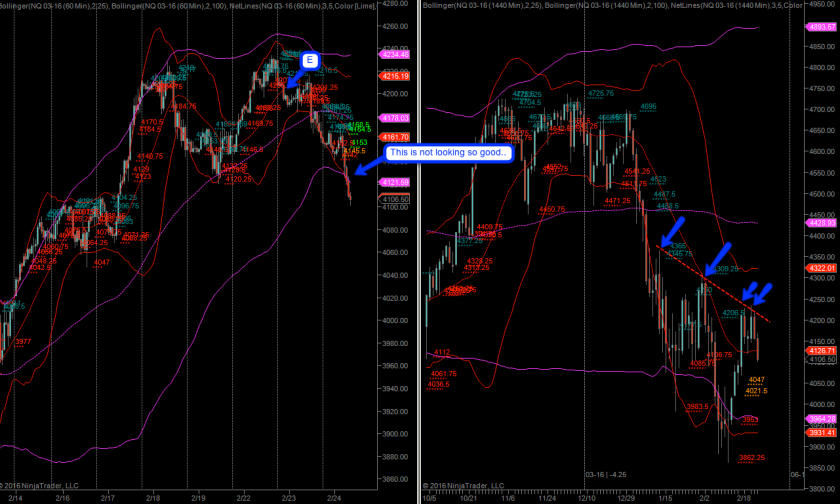The image size is (840, 504).
Task: Click the orange 4021.5 label on daily chart
Action: [756, 391]
